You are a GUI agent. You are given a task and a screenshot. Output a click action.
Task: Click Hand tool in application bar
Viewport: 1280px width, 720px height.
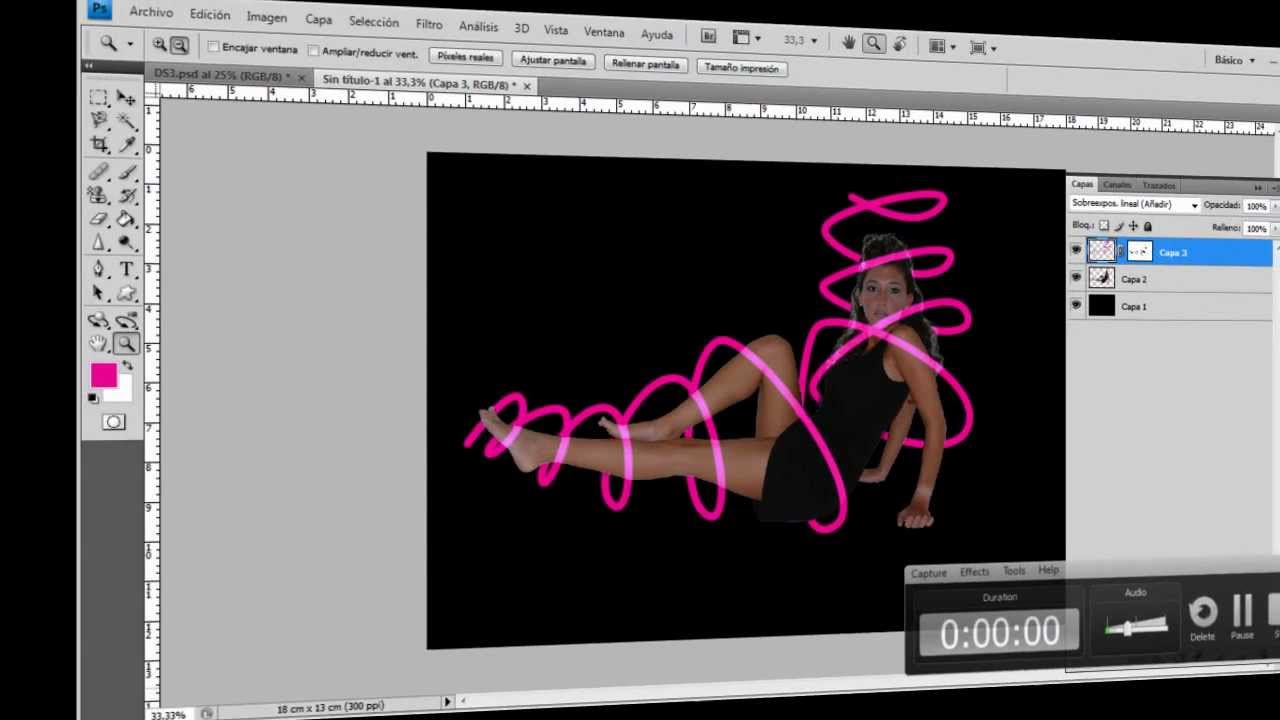pyautogui.click(x=849, y=42)
